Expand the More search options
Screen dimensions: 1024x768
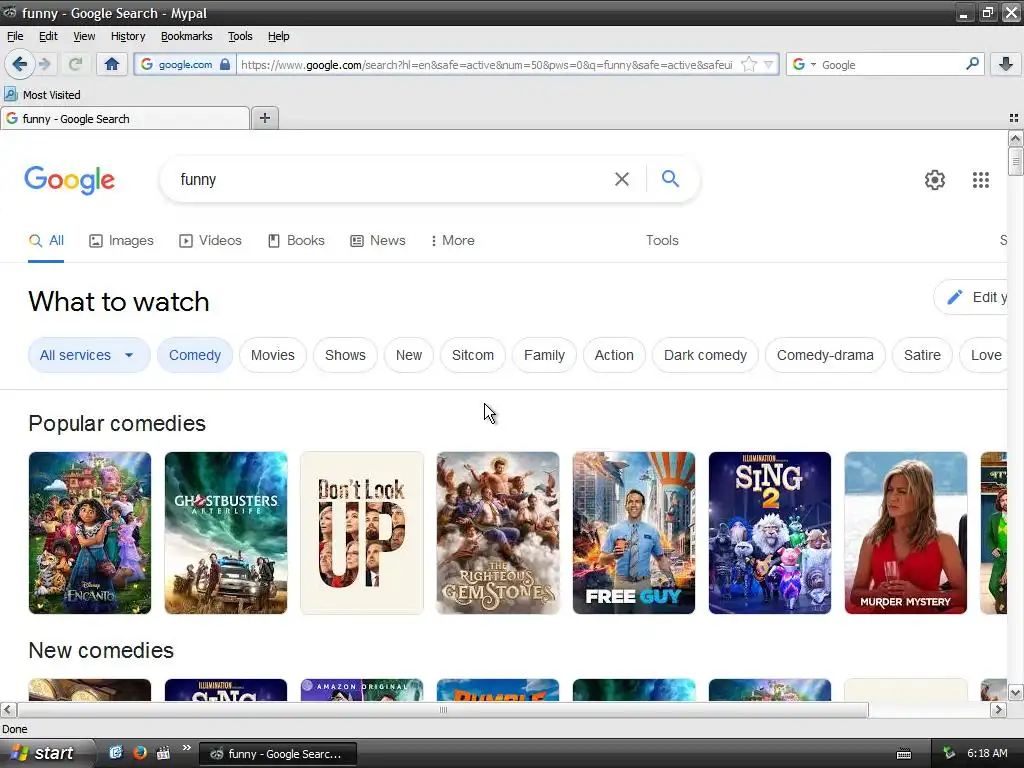453,240
